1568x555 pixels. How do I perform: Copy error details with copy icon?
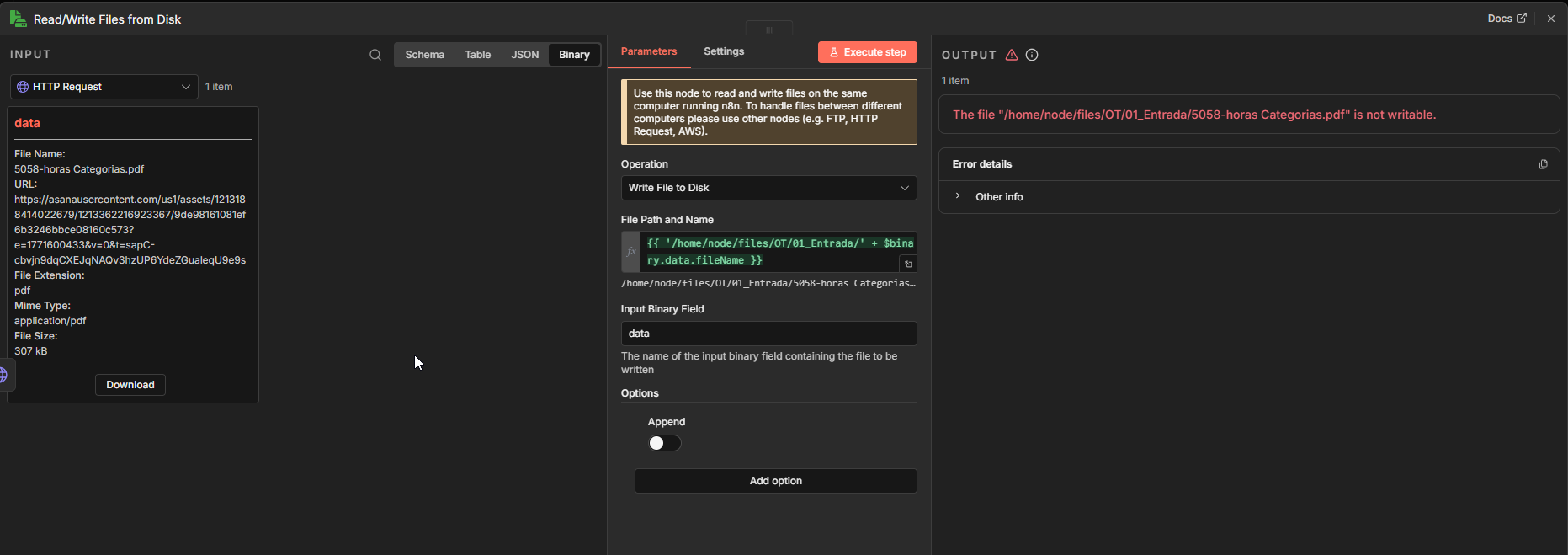[1543, 164]
